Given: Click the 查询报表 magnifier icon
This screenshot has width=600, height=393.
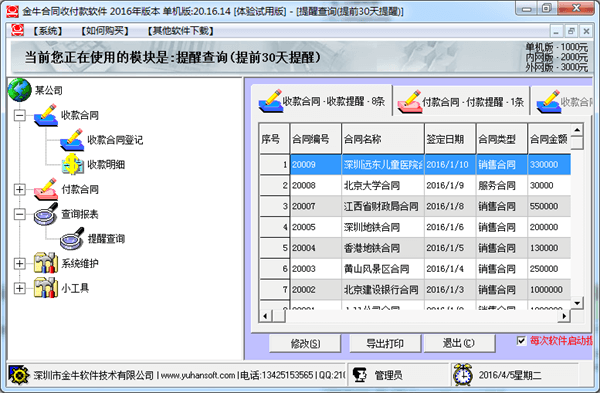Looking at the screenshot, I should click(x=46, y=214).
